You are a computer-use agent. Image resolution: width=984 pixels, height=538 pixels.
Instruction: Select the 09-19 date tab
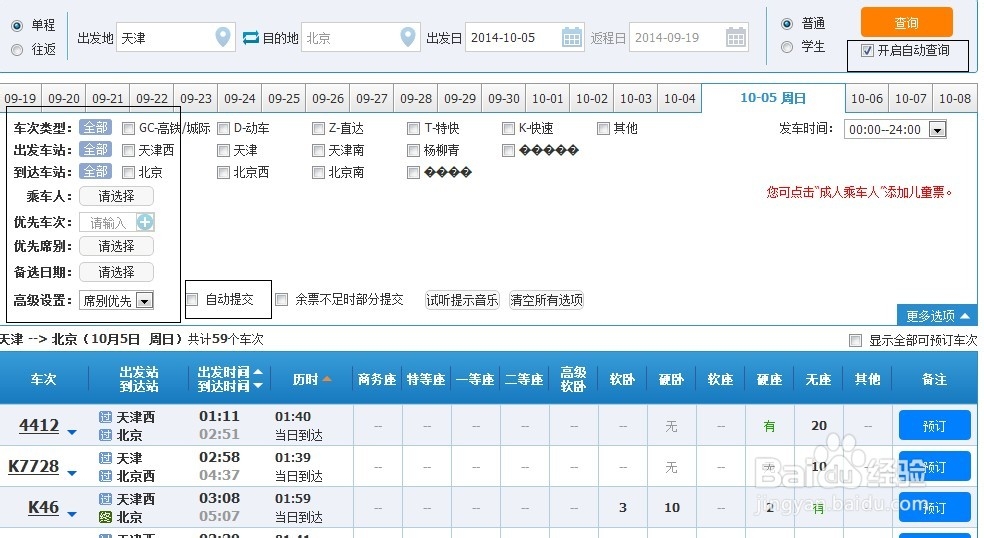coord(20,99)
